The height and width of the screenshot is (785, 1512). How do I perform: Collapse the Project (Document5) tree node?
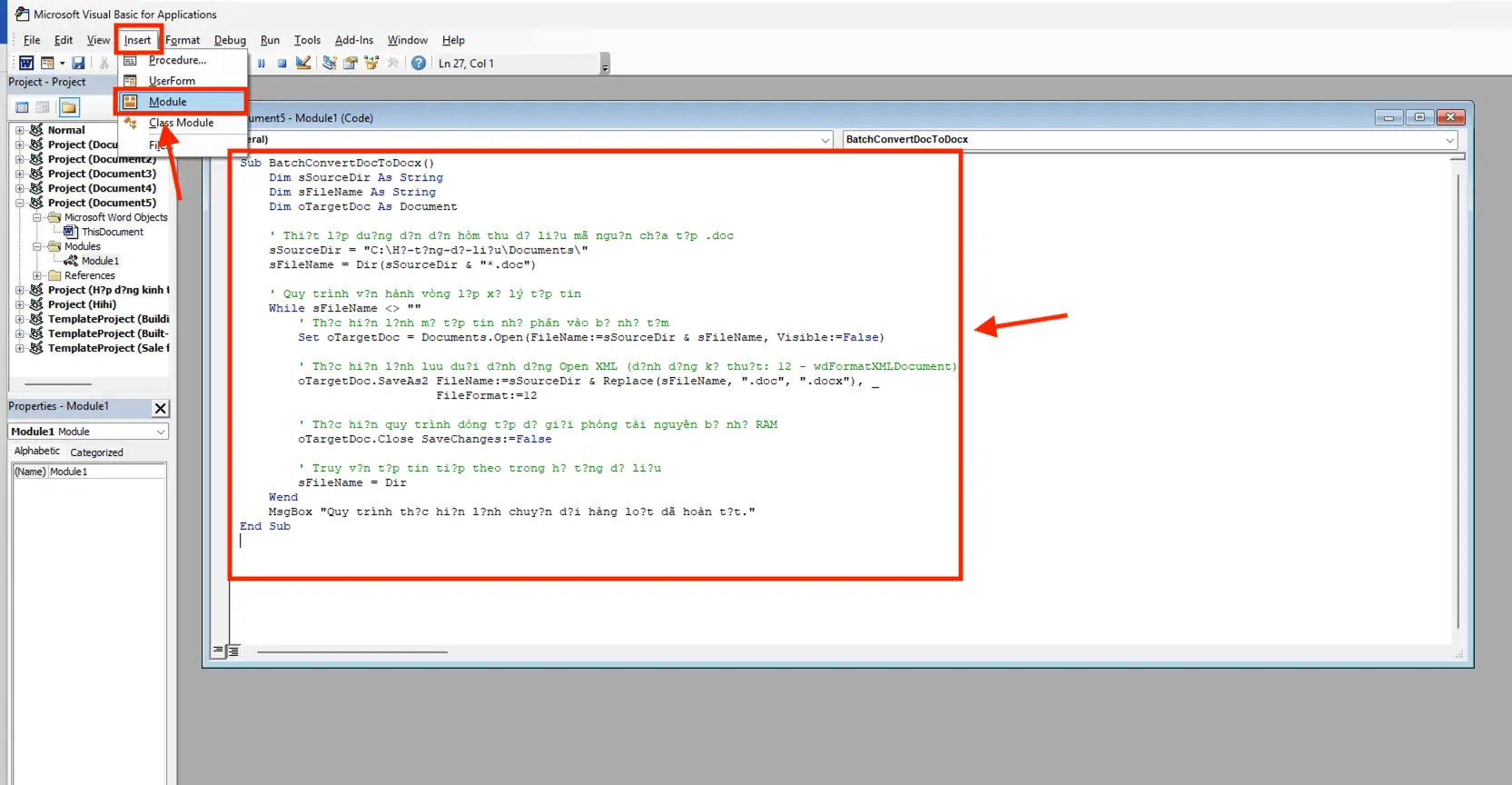click(20, 203)
